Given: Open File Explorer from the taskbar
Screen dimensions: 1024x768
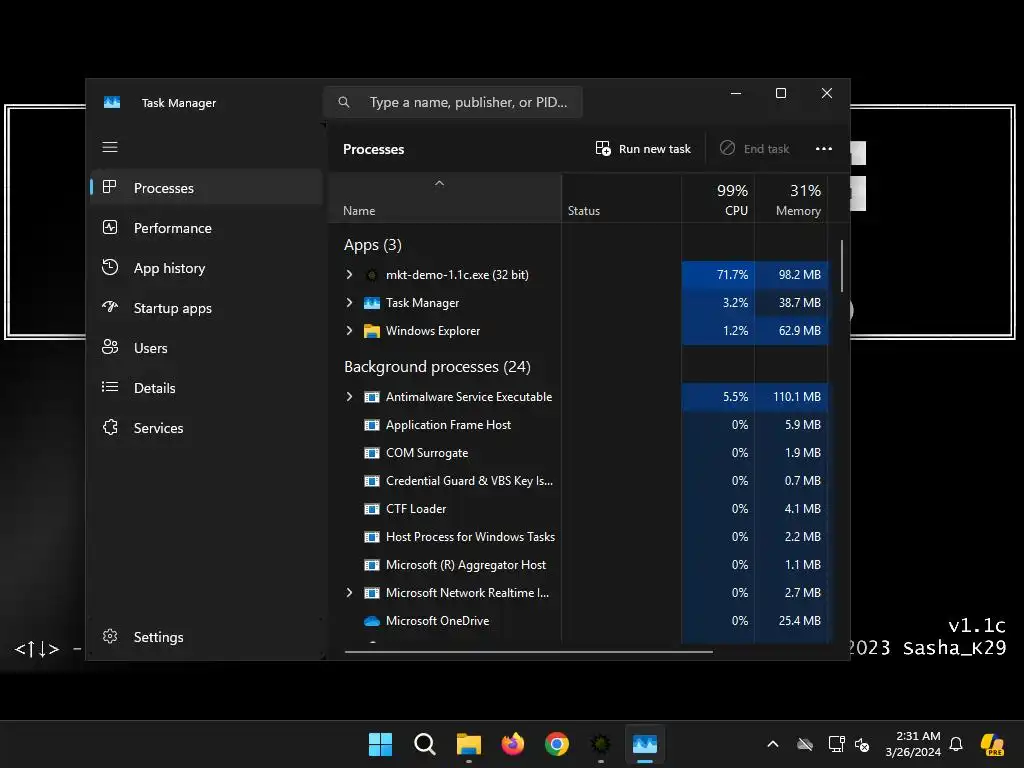Looking at the screenshot, I should (x=468, y=744).
